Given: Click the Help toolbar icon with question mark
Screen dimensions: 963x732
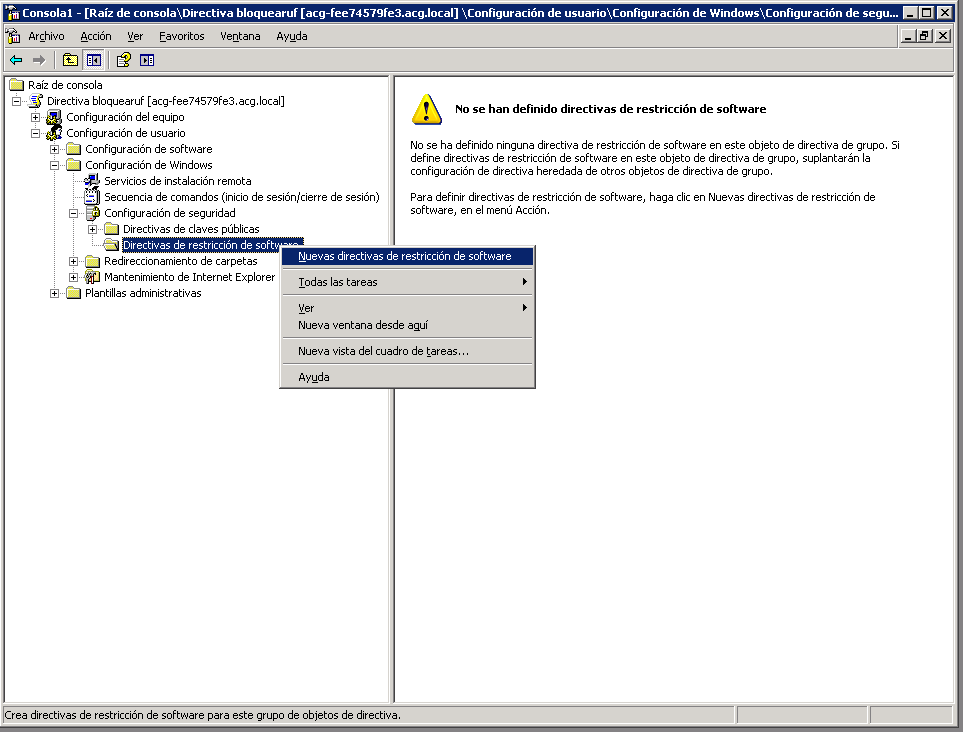Looking at the screenshot, I should tap(124, 60).
